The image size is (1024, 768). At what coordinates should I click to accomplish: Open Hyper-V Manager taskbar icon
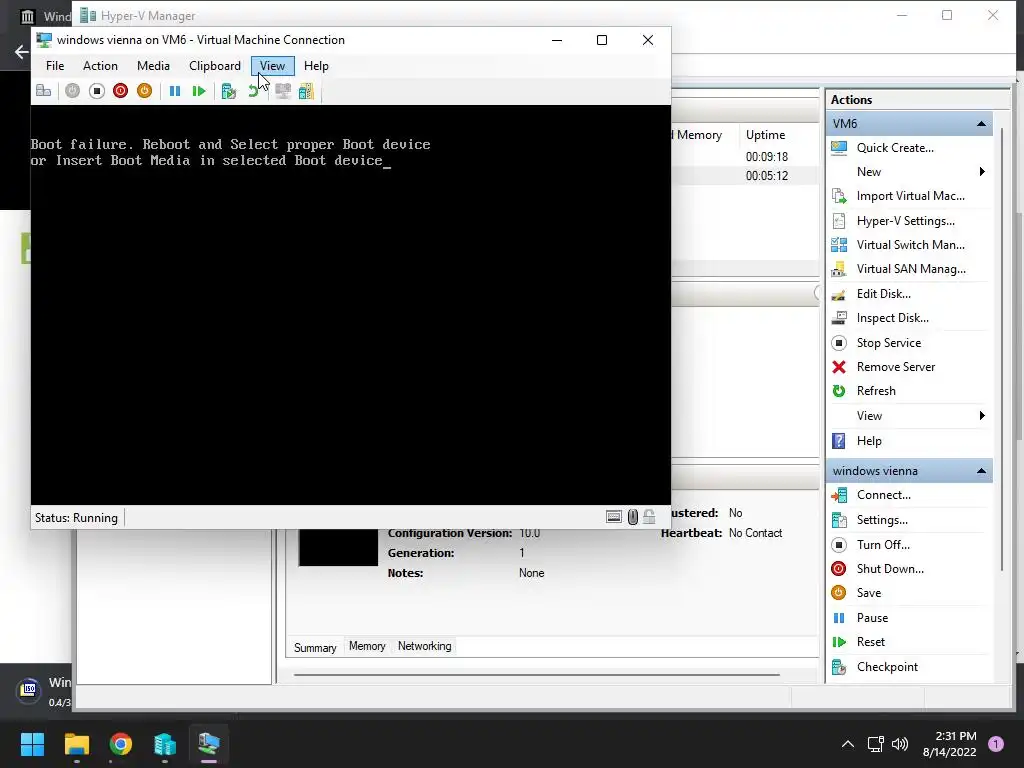tap(165, 744)
